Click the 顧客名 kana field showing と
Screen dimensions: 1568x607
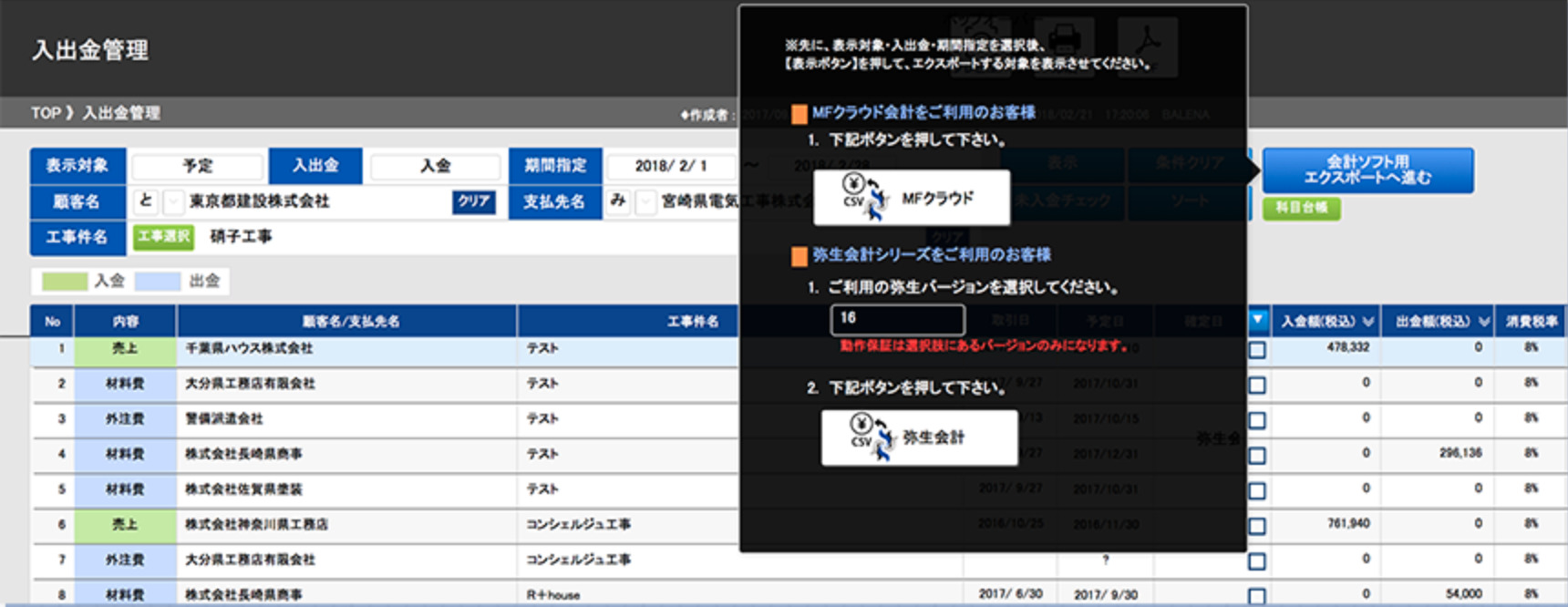(147, 201)
